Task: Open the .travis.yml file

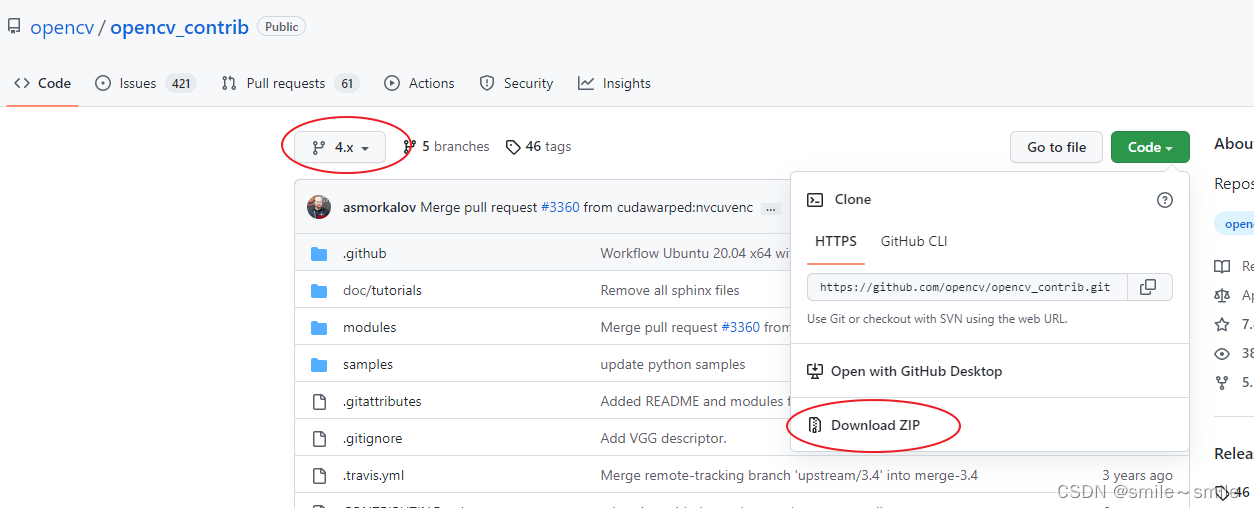Action: tap(374, 476)
